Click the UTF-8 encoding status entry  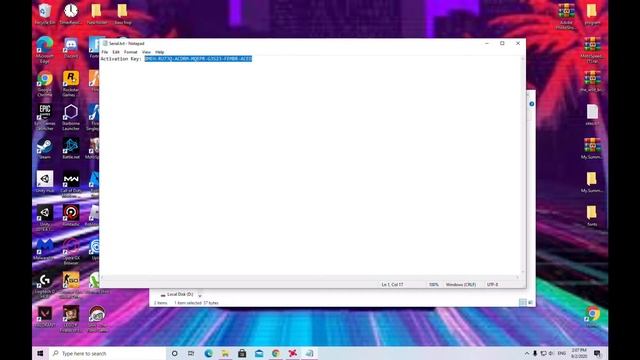point(492,284)
